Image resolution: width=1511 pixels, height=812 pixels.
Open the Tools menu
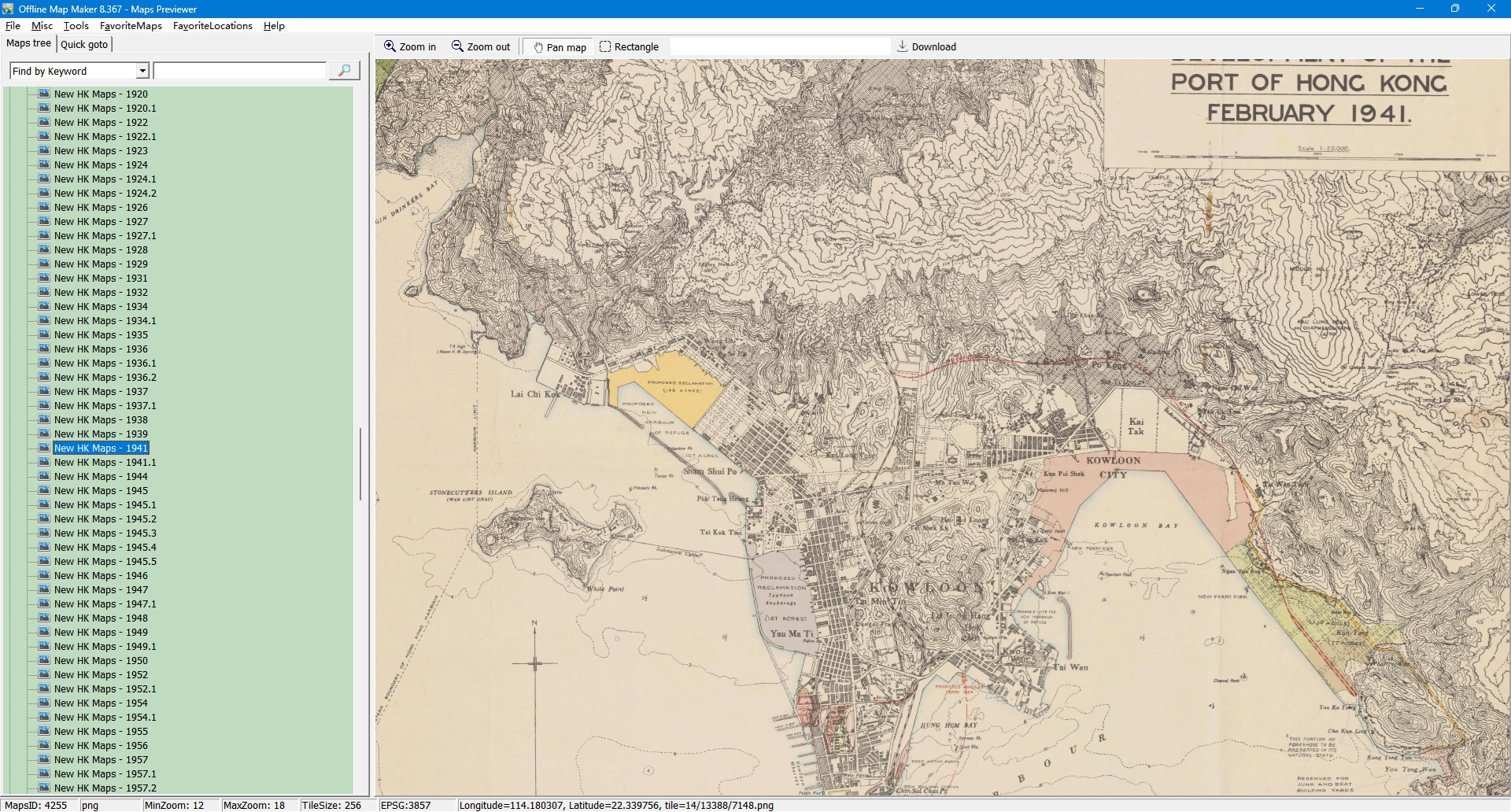coord(76,26)
